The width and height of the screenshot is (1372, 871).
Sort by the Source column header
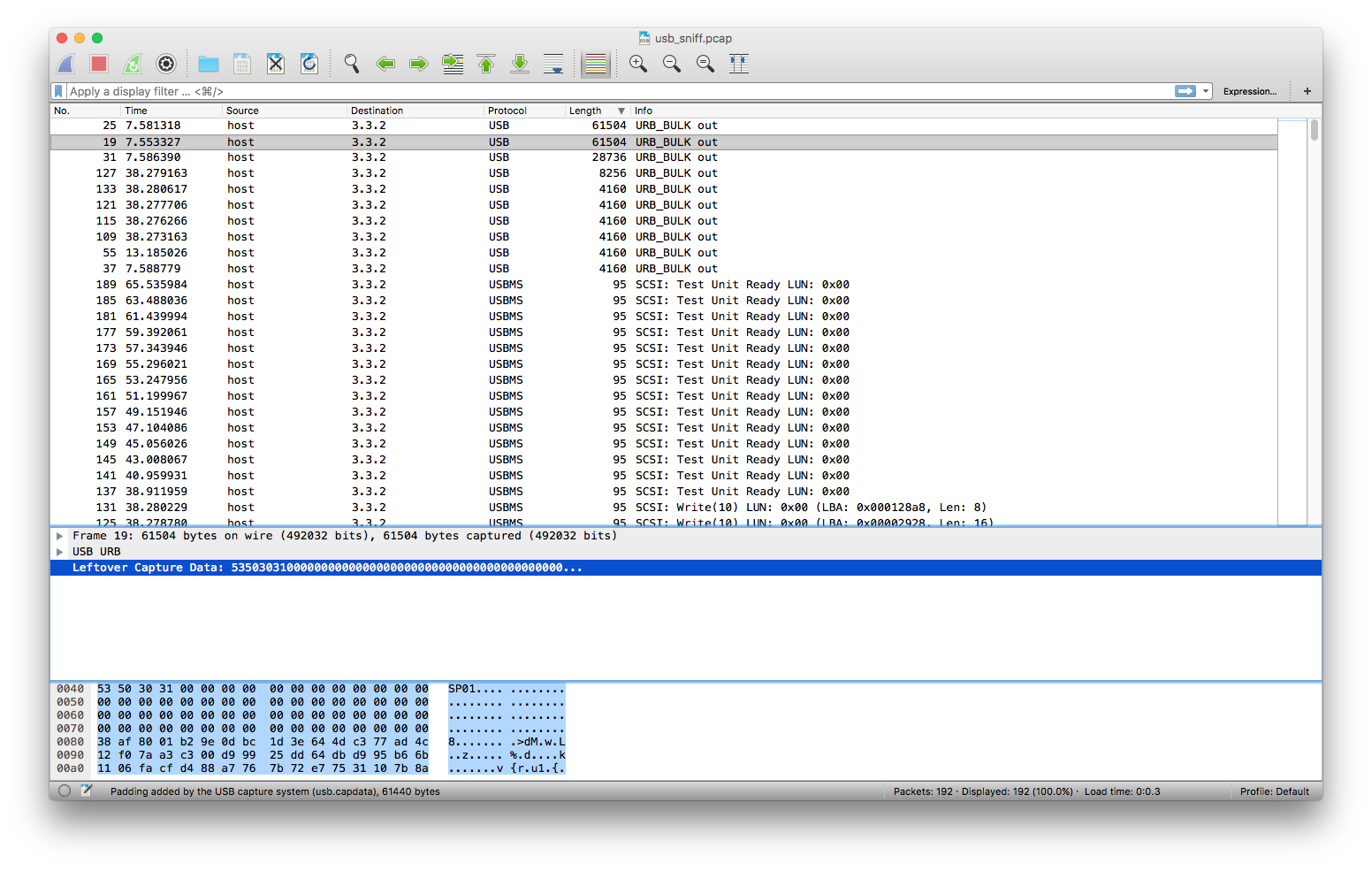[x=285, y=111]
